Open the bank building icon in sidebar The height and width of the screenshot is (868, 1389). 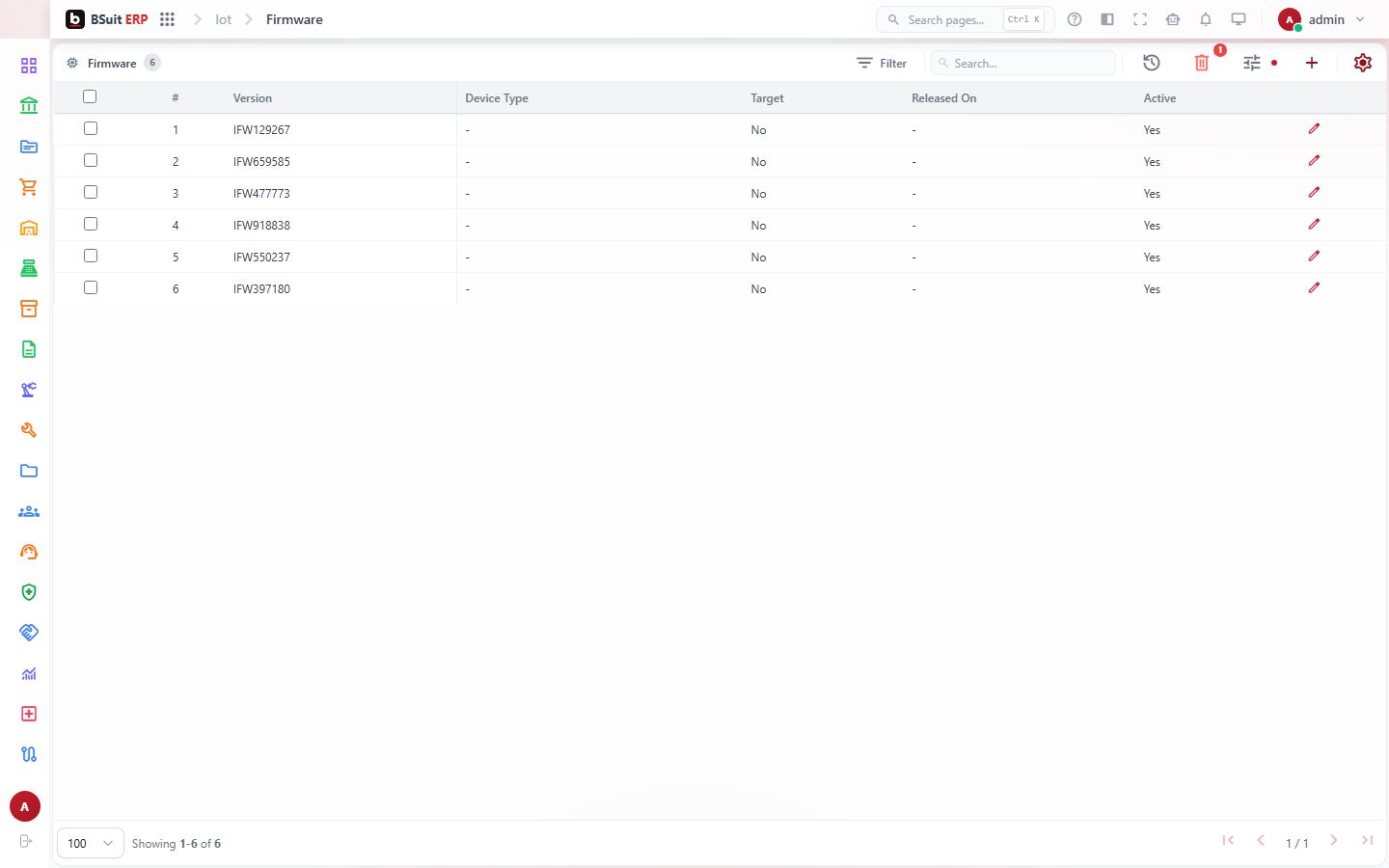click(x=29, y=106)
